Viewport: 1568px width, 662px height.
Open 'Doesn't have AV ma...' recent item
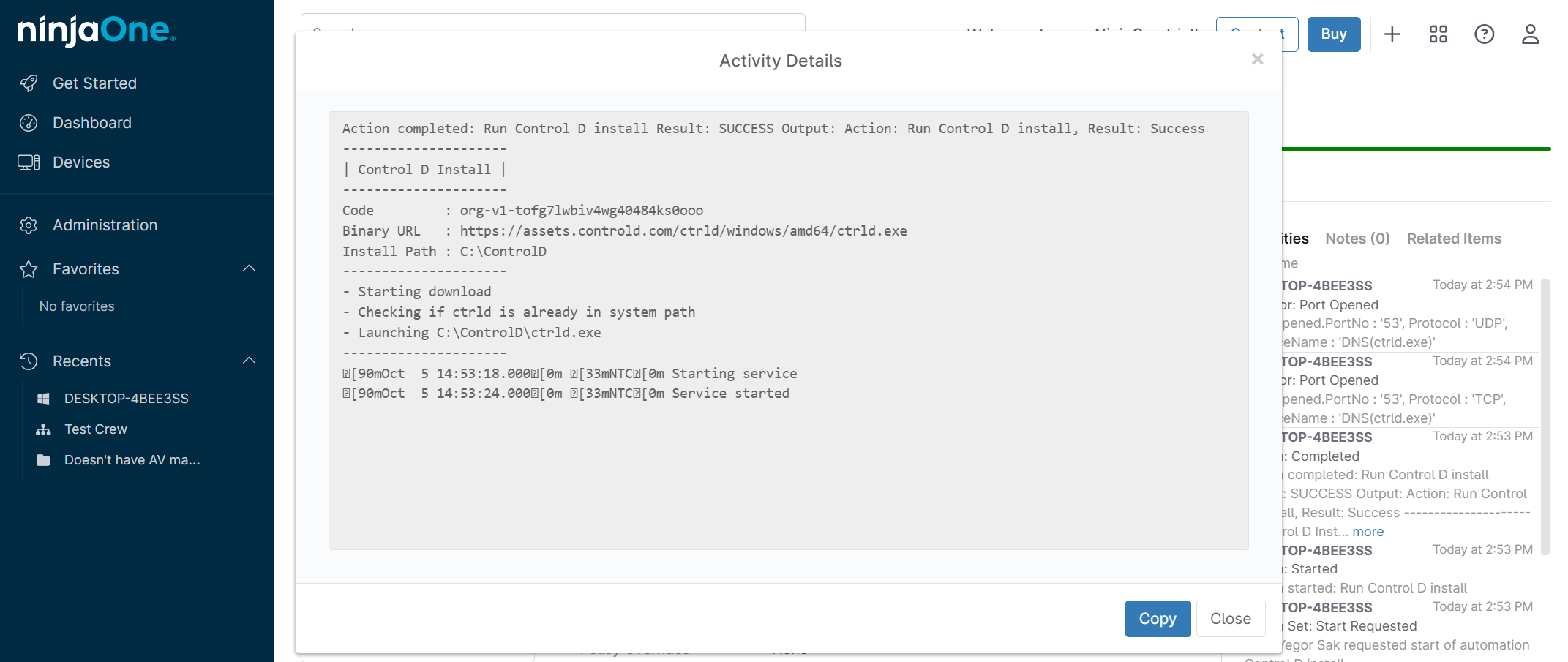[132, 460]
